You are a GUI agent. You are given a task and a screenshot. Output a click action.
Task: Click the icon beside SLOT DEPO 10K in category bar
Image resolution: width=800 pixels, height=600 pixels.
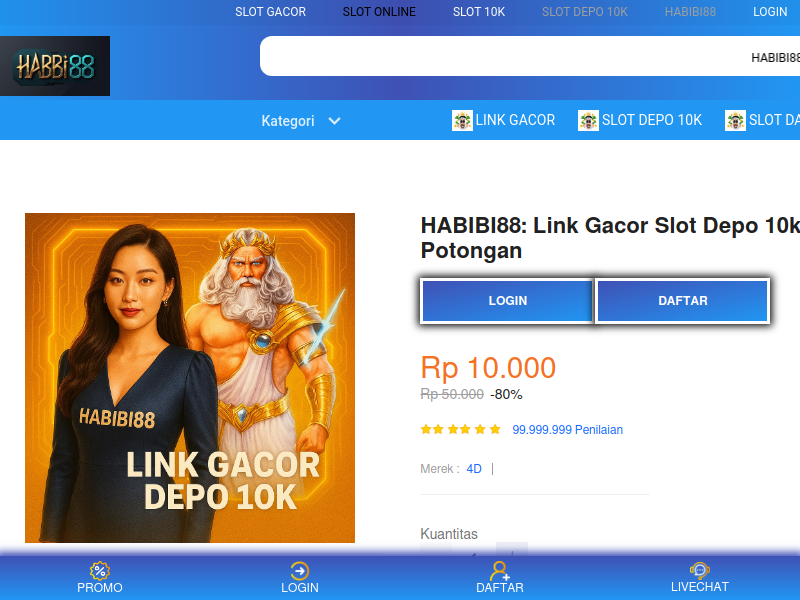588,120
